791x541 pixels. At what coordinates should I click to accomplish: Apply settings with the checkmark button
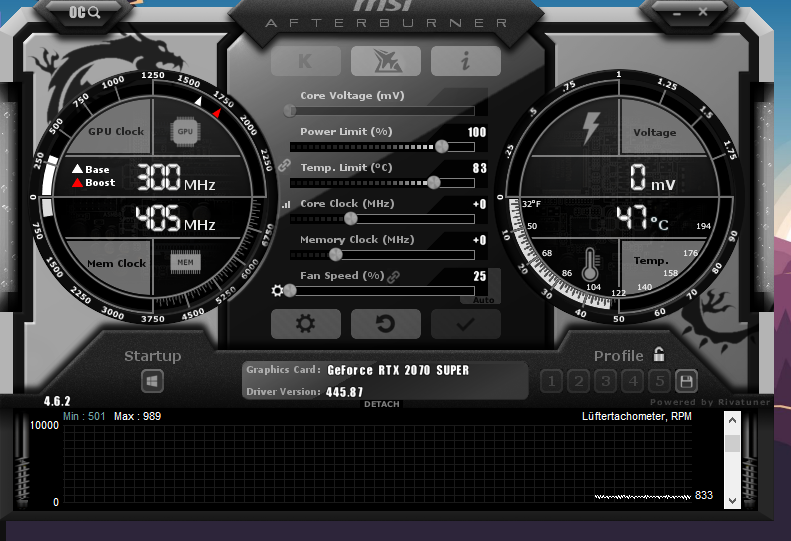(466, 323)
